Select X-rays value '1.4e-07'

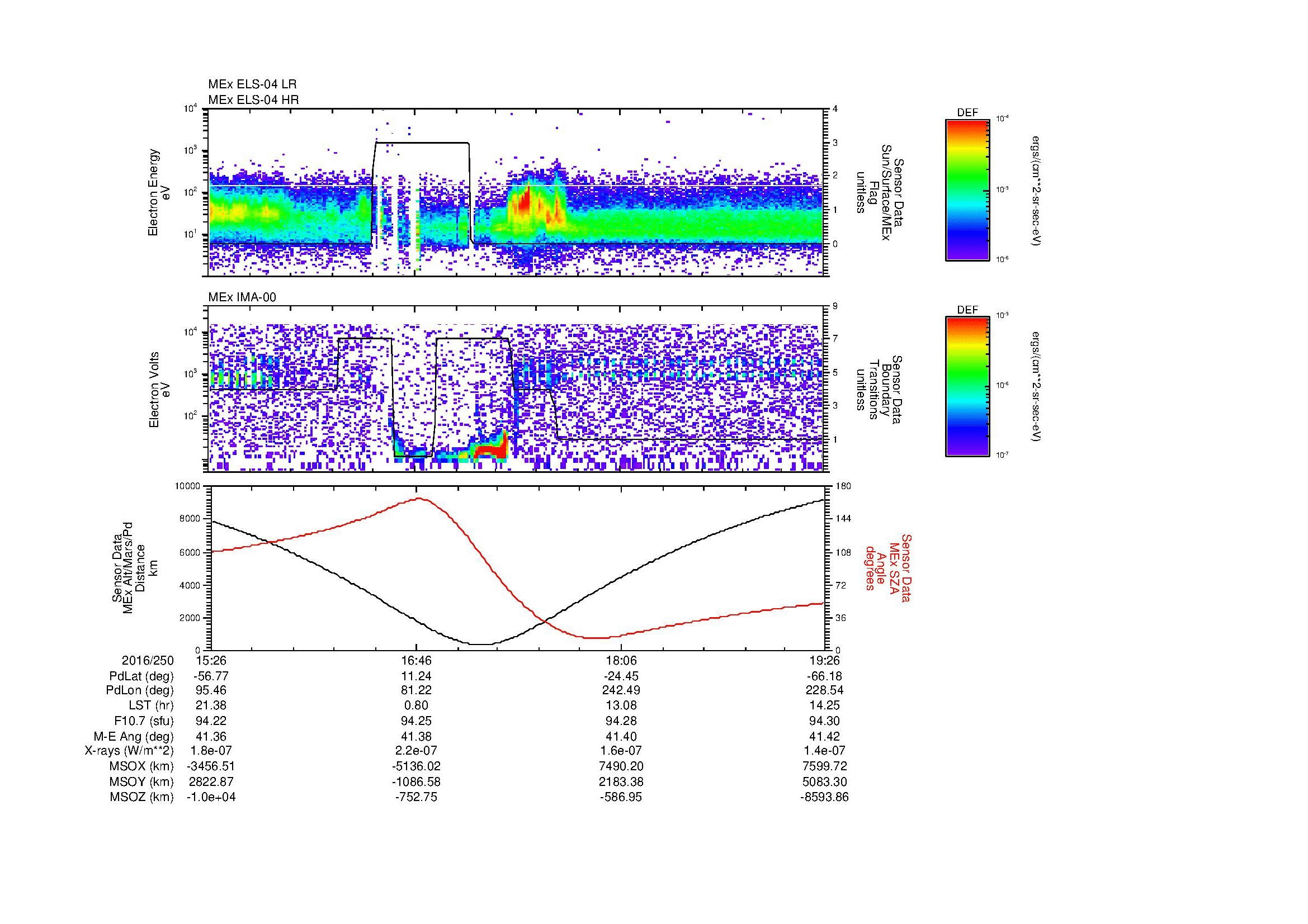click(824, 751)
